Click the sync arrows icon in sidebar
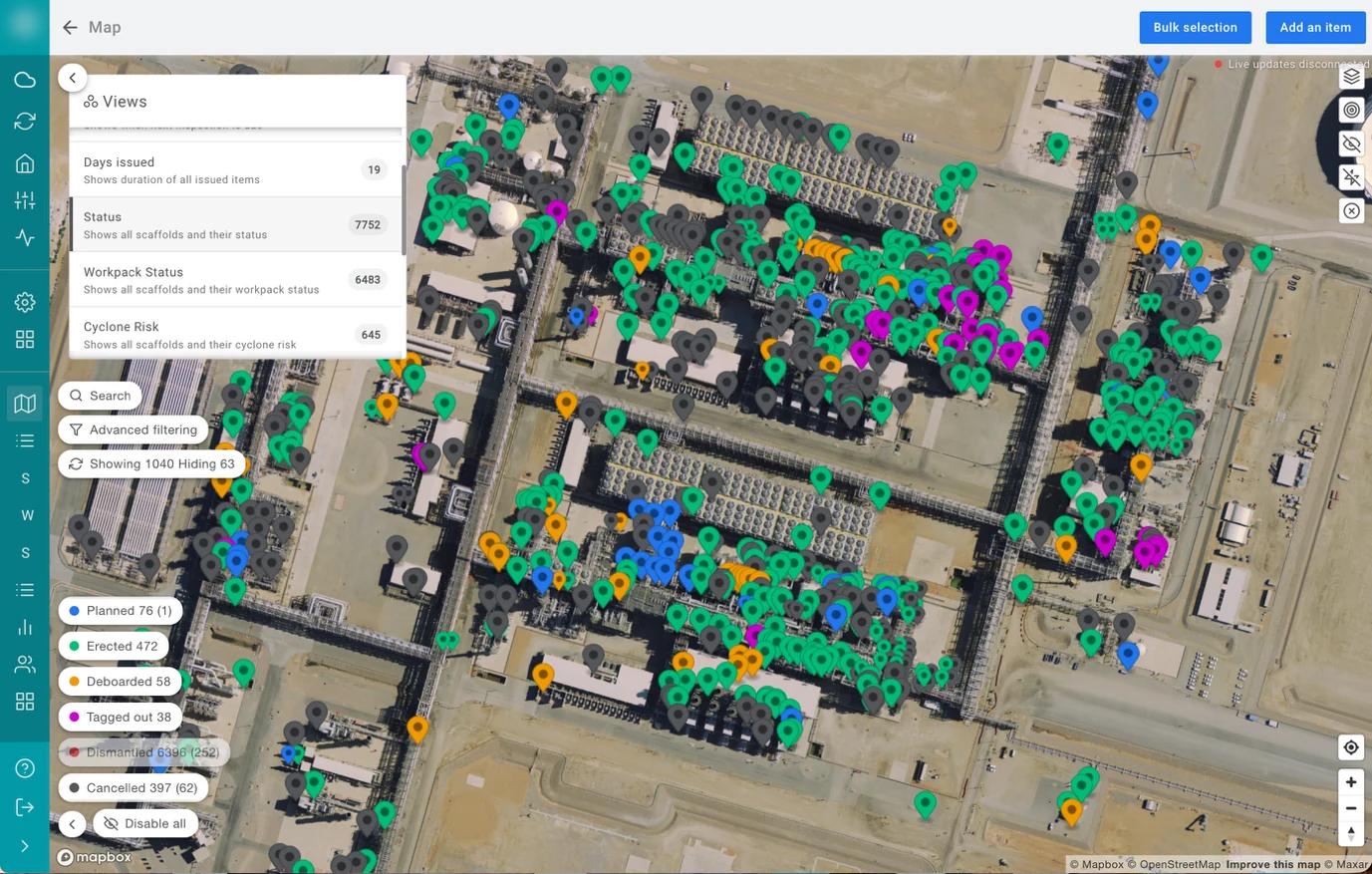1372x874 pixels. point(25,121)
